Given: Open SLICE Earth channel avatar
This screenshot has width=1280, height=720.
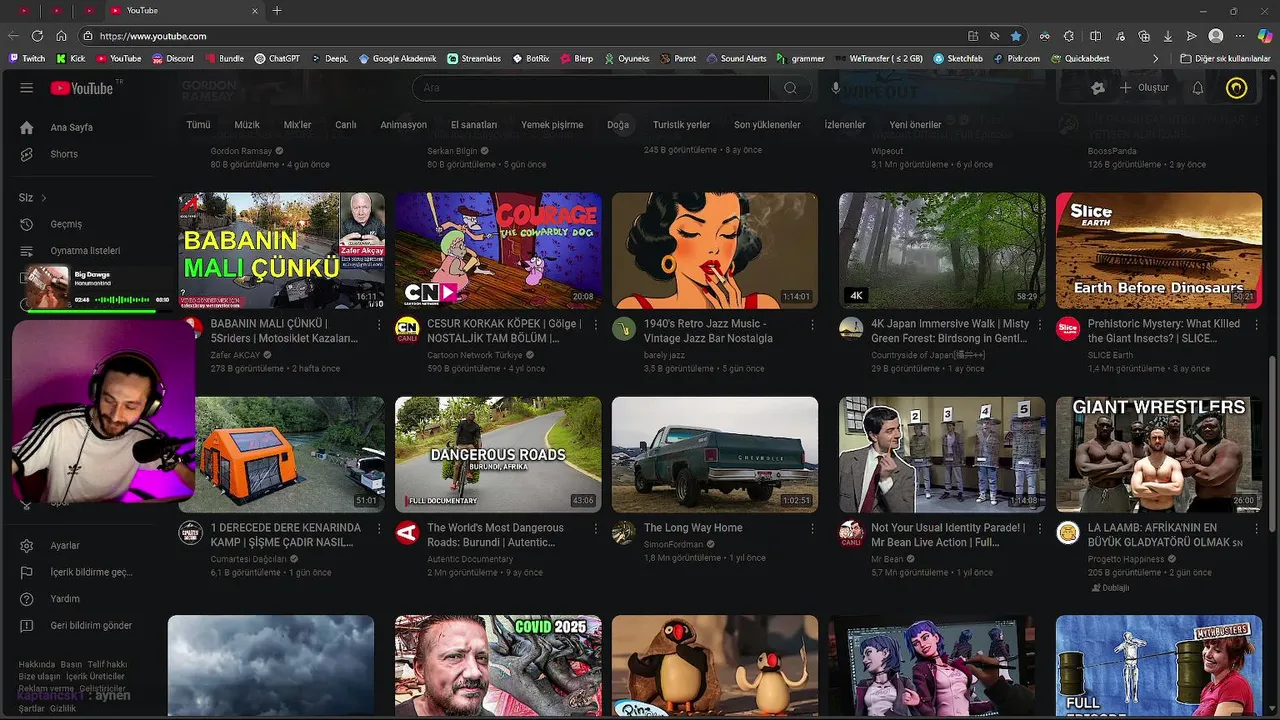Looking at the screenshot, I should (x=1068, y=328).
